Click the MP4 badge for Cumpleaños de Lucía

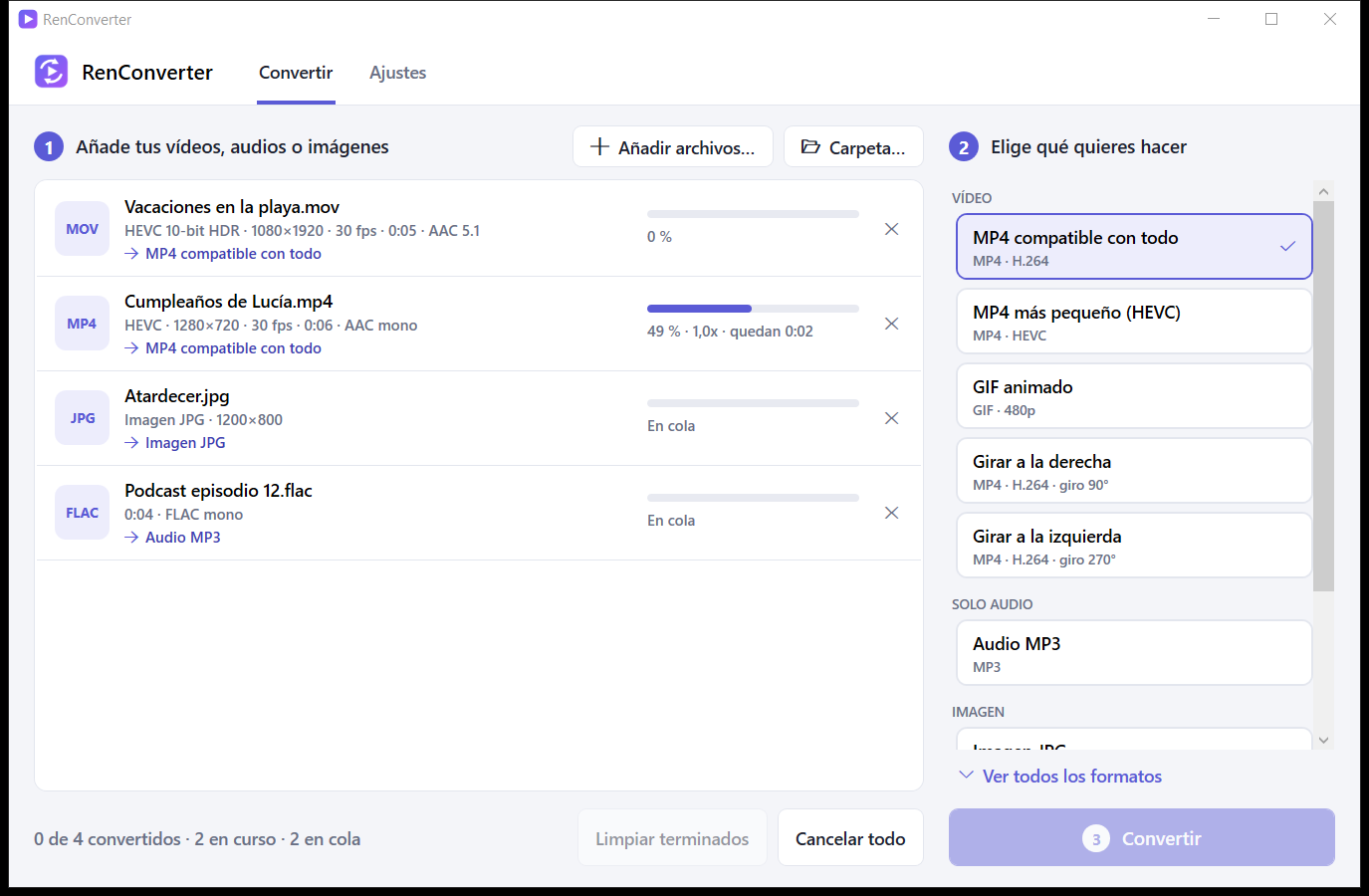tap(82, 324)
